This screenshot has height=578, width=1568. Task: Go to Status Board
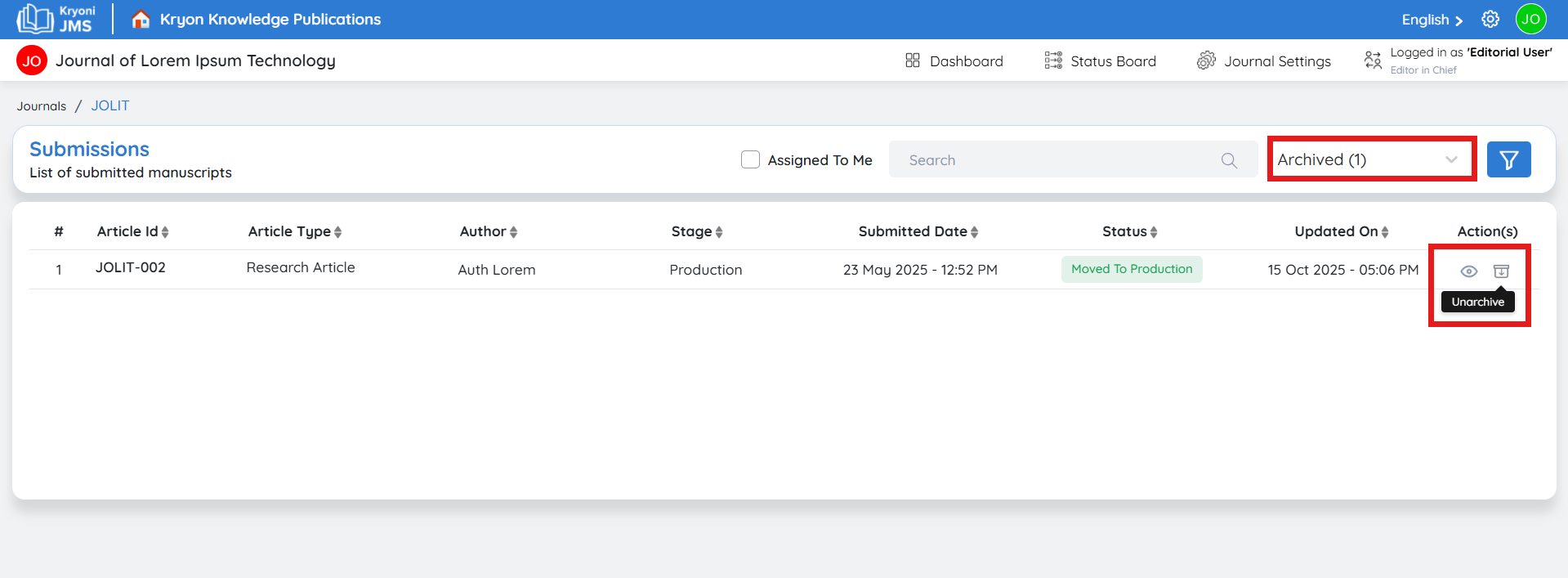1100,60
